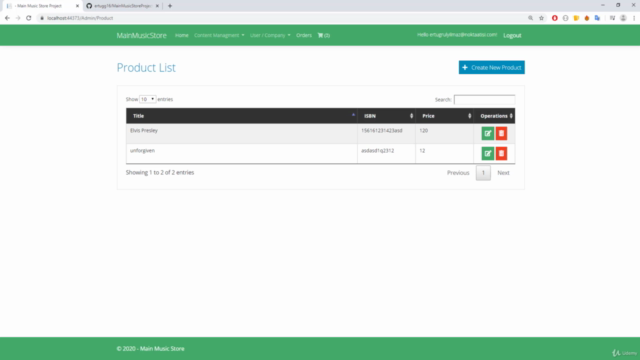Open the red Opera-style extension icon
This screenshot has height=360, width=640.
(x=554, y=18)
